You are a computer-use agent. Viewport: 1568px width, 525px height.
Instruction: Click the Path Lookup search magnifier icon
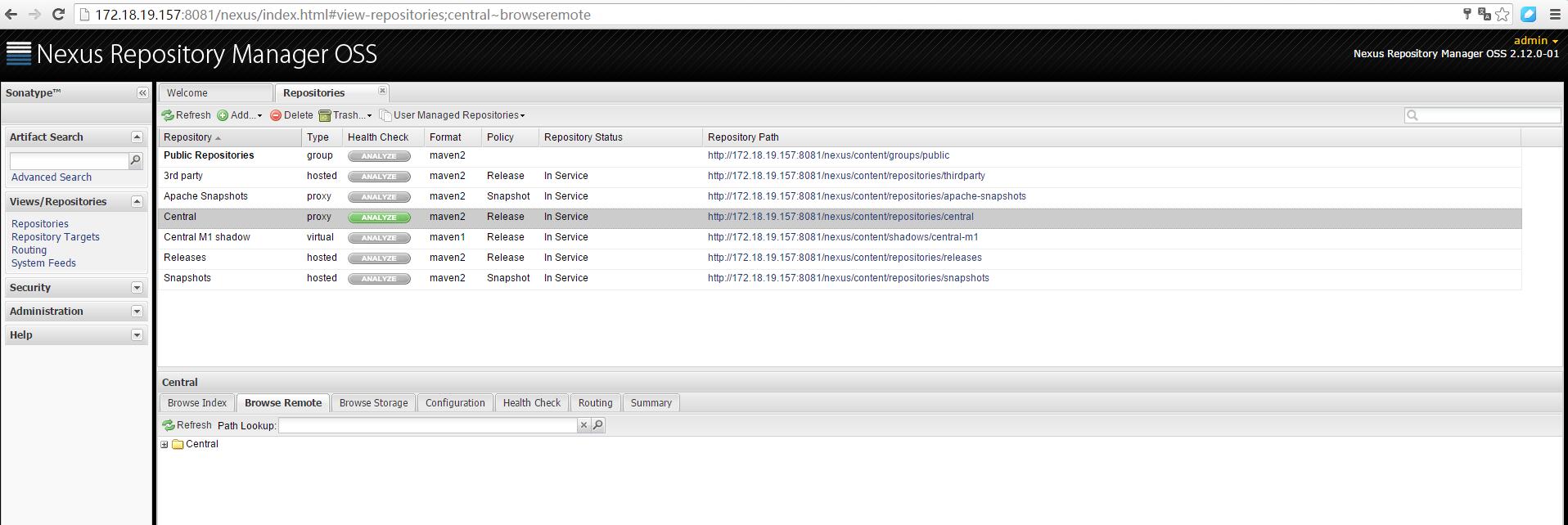[x=598, y=425]
